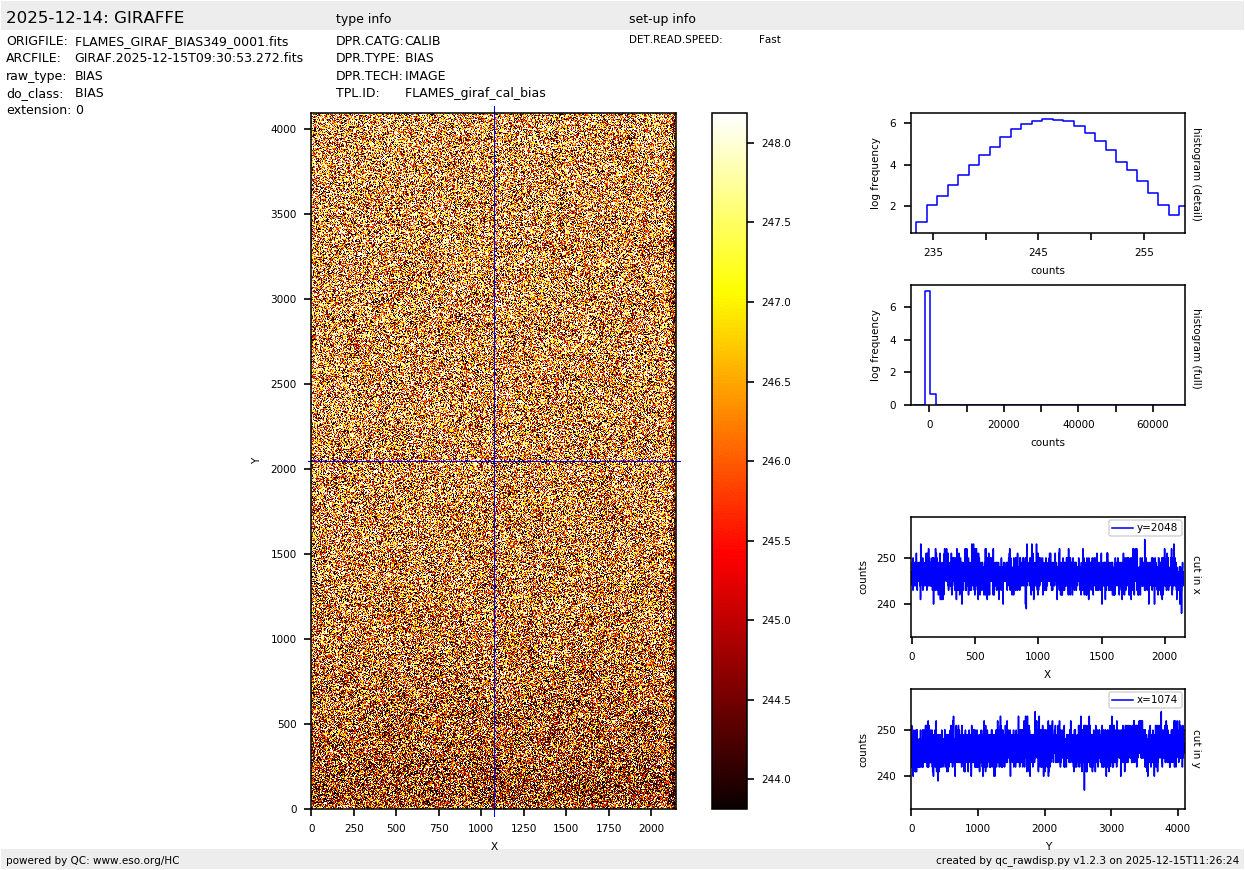Click the TPL.ID value FLAMES_giraf_cal_bias
The height and width of the screenshot is (870, 1245).
click(x=475, y=93)
